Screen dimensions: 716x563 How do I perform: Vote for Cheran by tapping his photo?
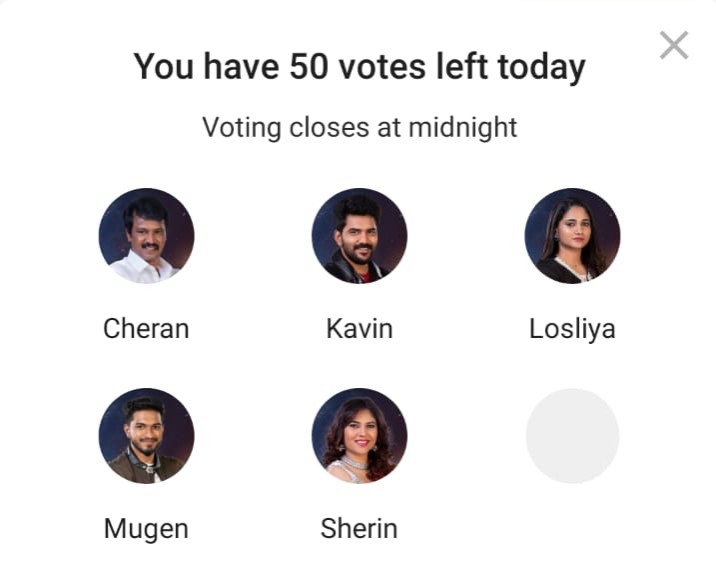[147, 236]
